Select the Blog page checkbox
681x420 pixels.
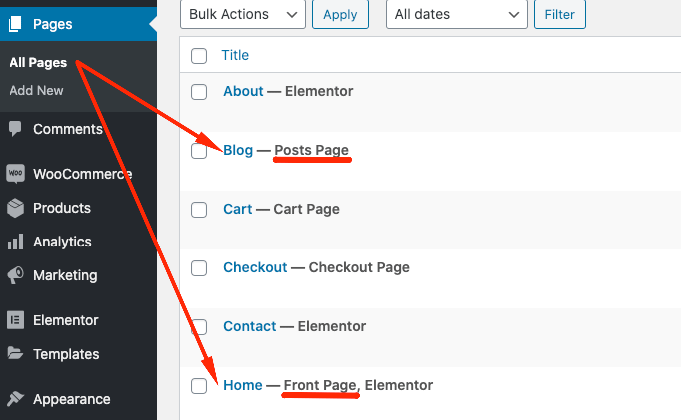click(x=199, y=151)
